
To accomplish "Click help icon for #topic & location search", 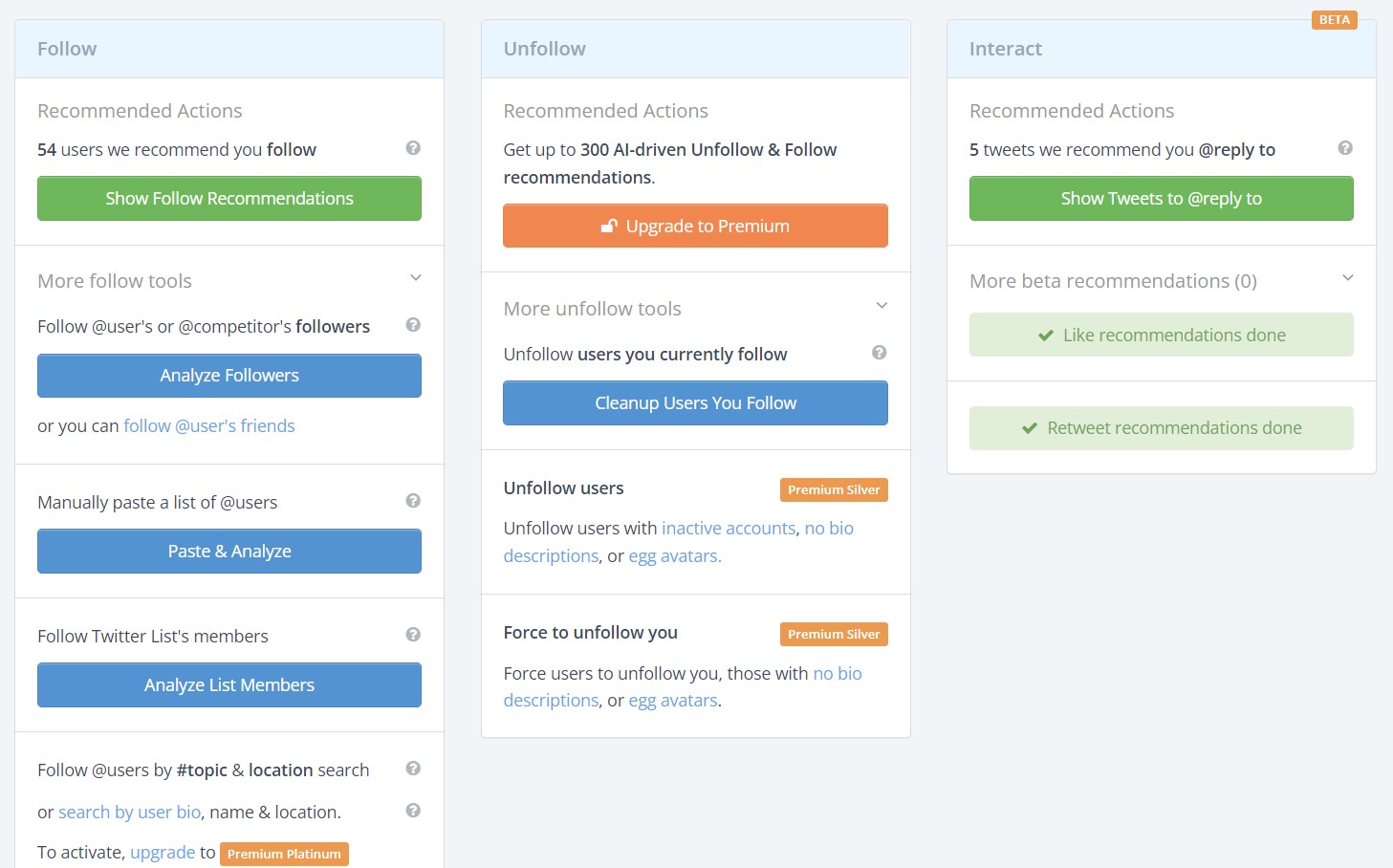I will coord(413,769).
